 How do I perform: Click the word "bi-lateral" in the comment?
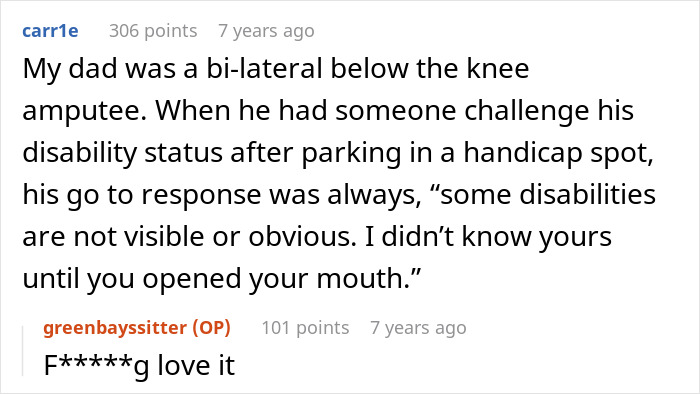[x=264, y=69]
